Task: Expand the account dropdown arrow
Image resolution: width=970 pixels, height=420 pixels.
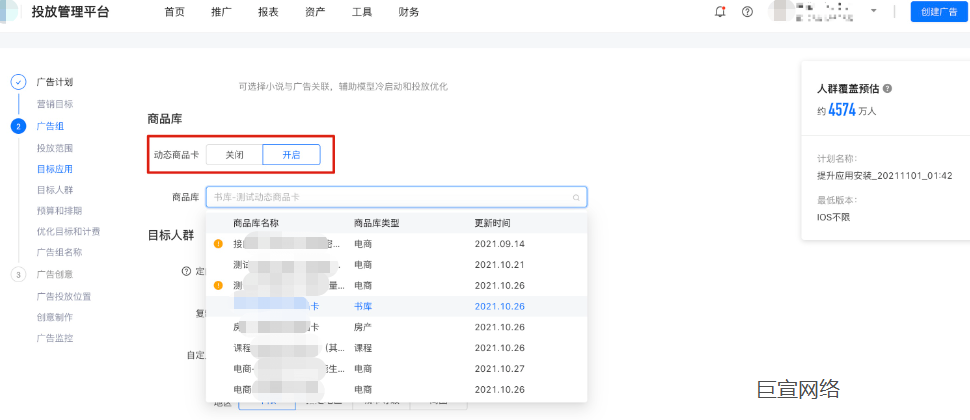Action: click(873, 11)
